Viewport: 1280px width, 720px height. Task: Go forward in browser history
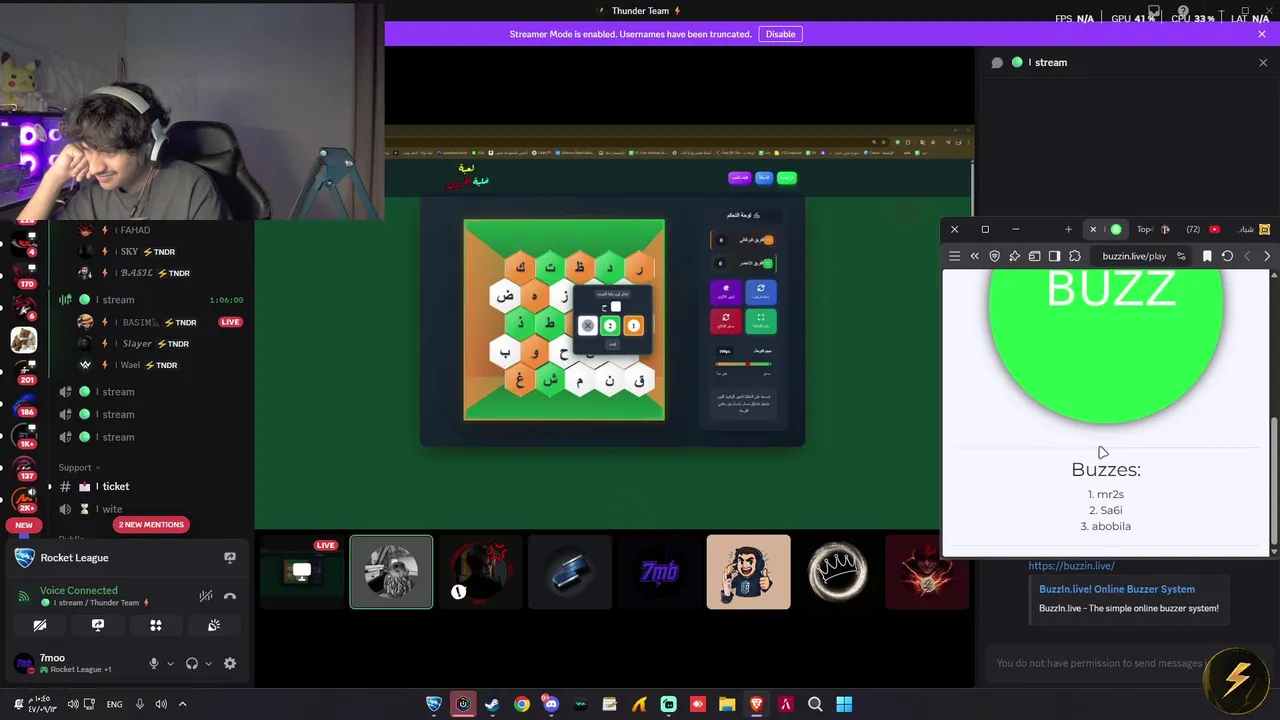(1267, 256)
